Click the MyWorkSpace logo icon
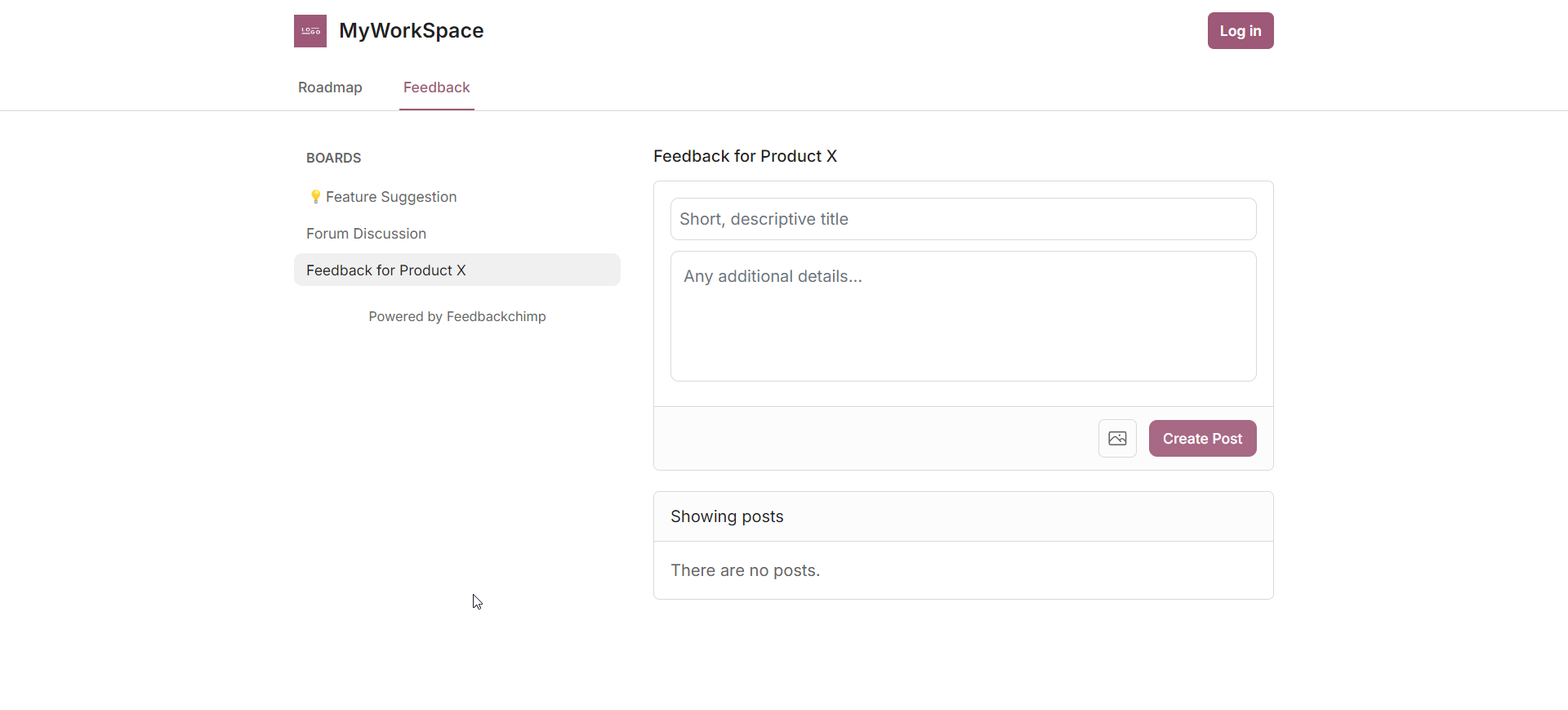Image resolution: width=1568 pixels, height=710 pixels. coord(310,31)
